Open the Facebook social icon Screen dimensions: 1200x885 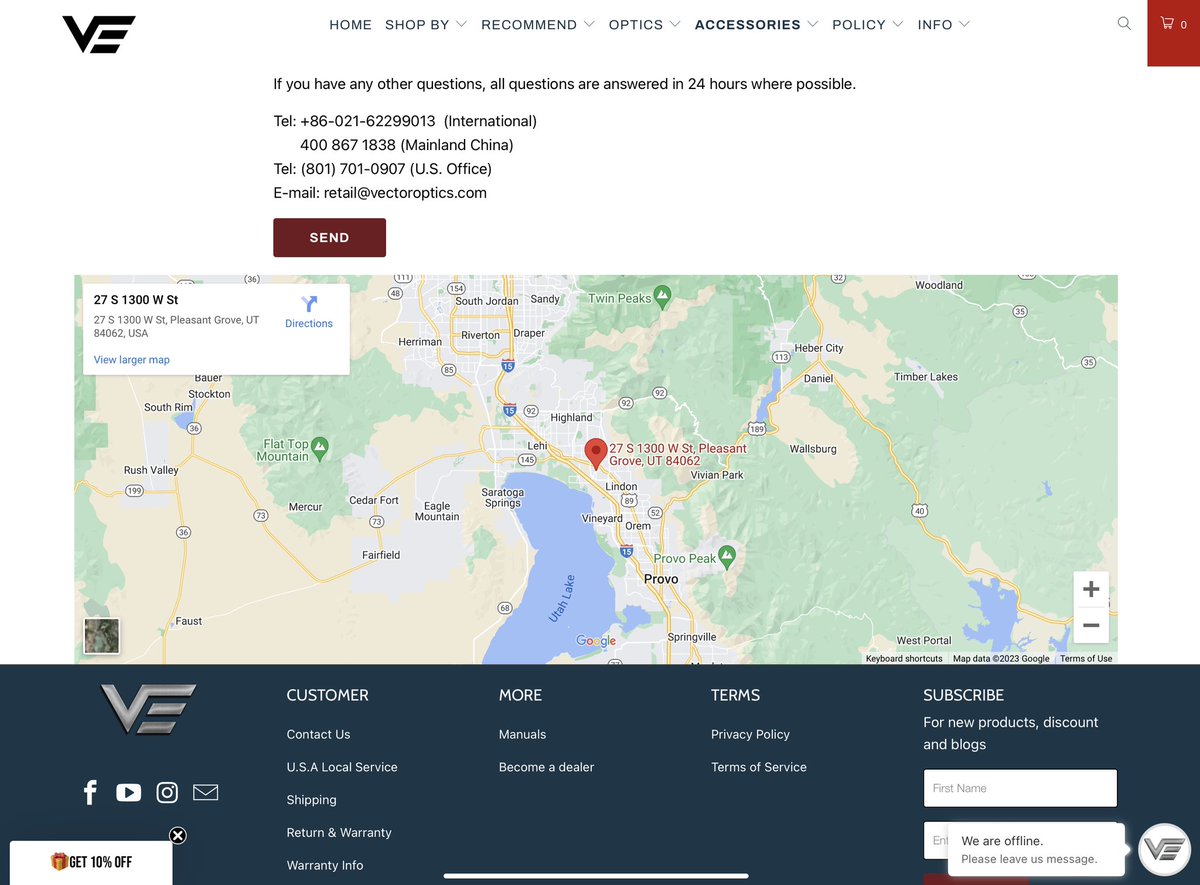[90, 793]
